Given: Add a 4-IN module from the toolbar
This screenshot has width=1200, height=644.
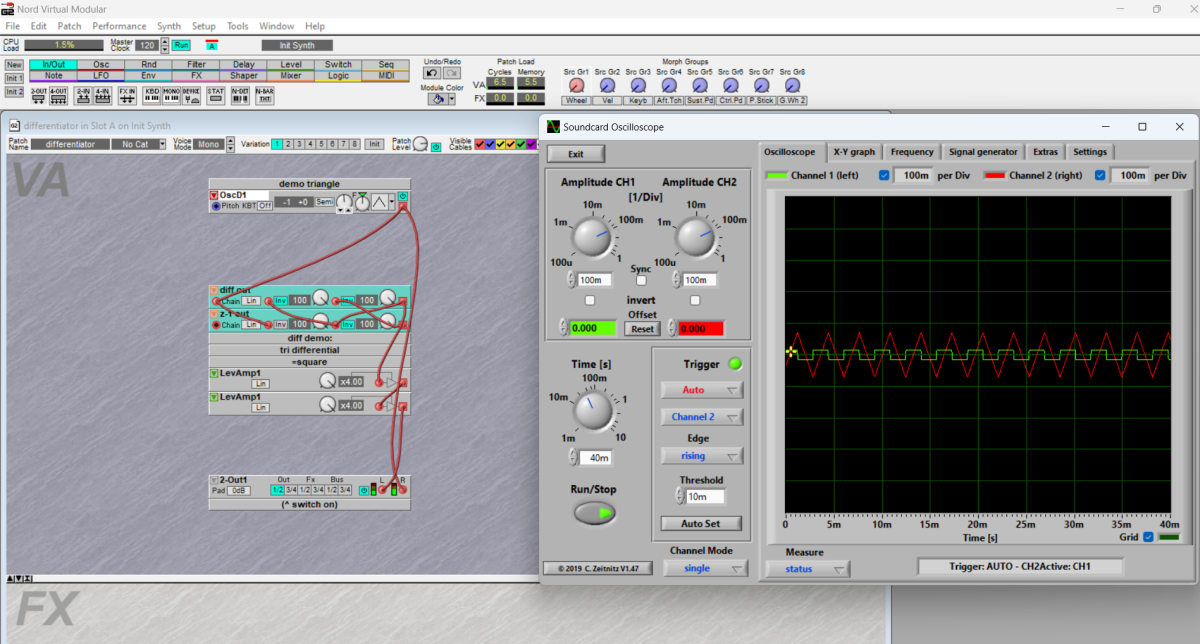Looking at the screenshot, I should [102, 95].
